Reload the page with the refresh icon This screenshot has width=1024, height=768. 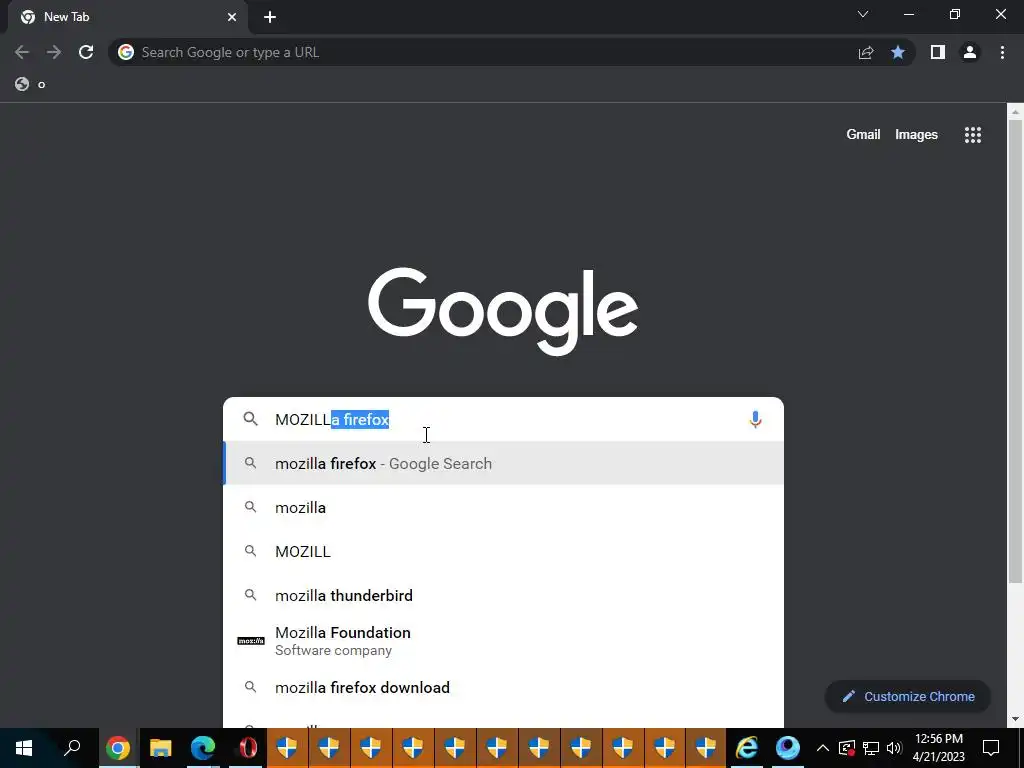86,52
